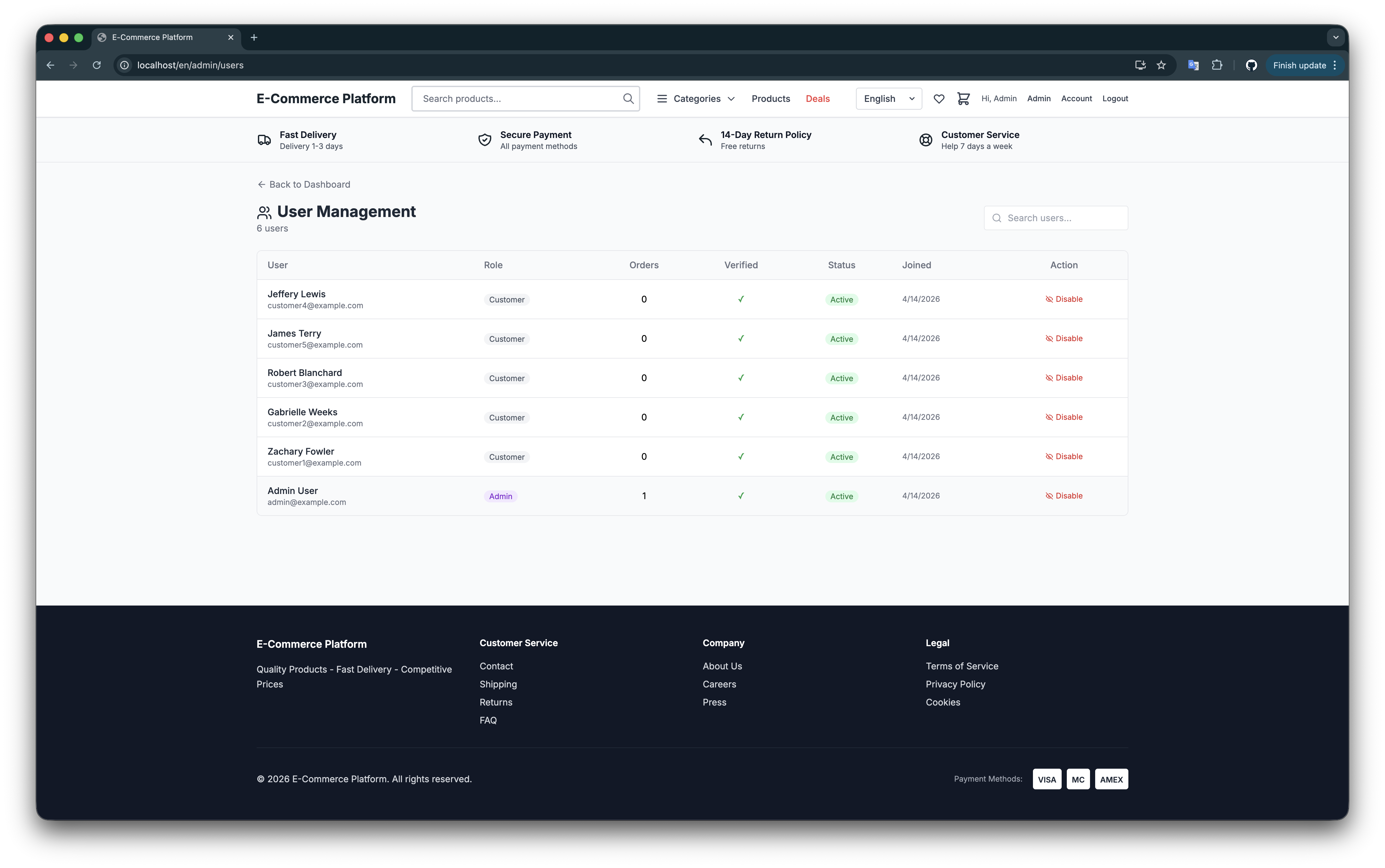Click the Logout link

[1115, 99]
